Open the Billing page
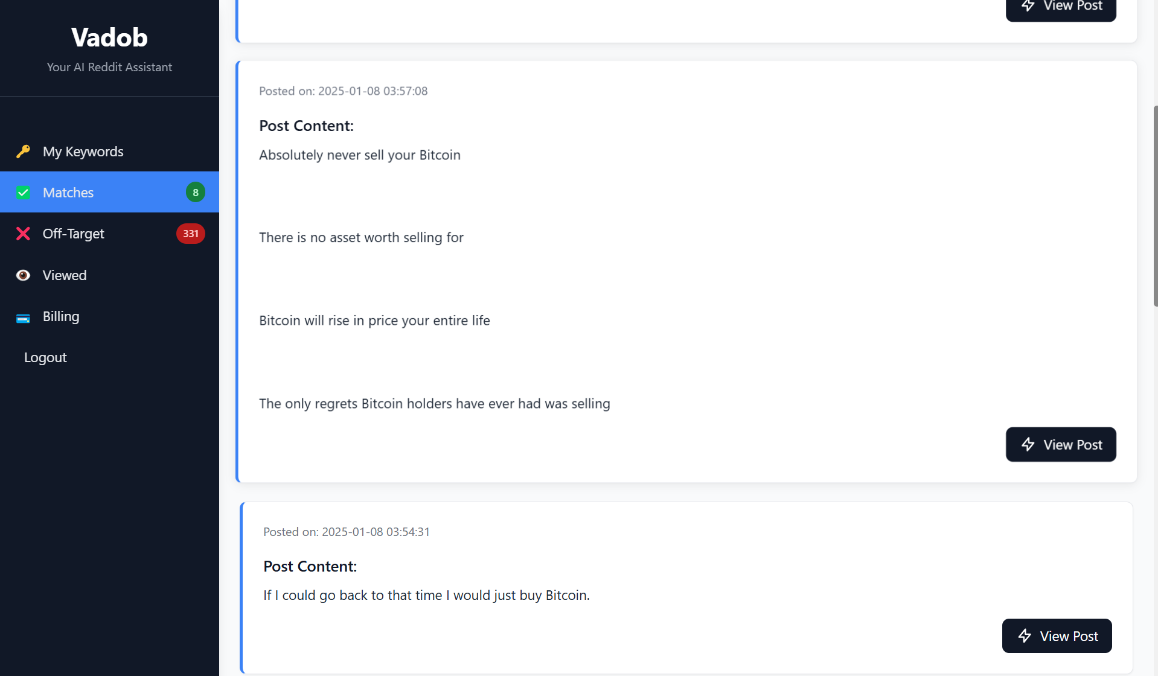This screenshot has width=1158, height=676. 109,316
